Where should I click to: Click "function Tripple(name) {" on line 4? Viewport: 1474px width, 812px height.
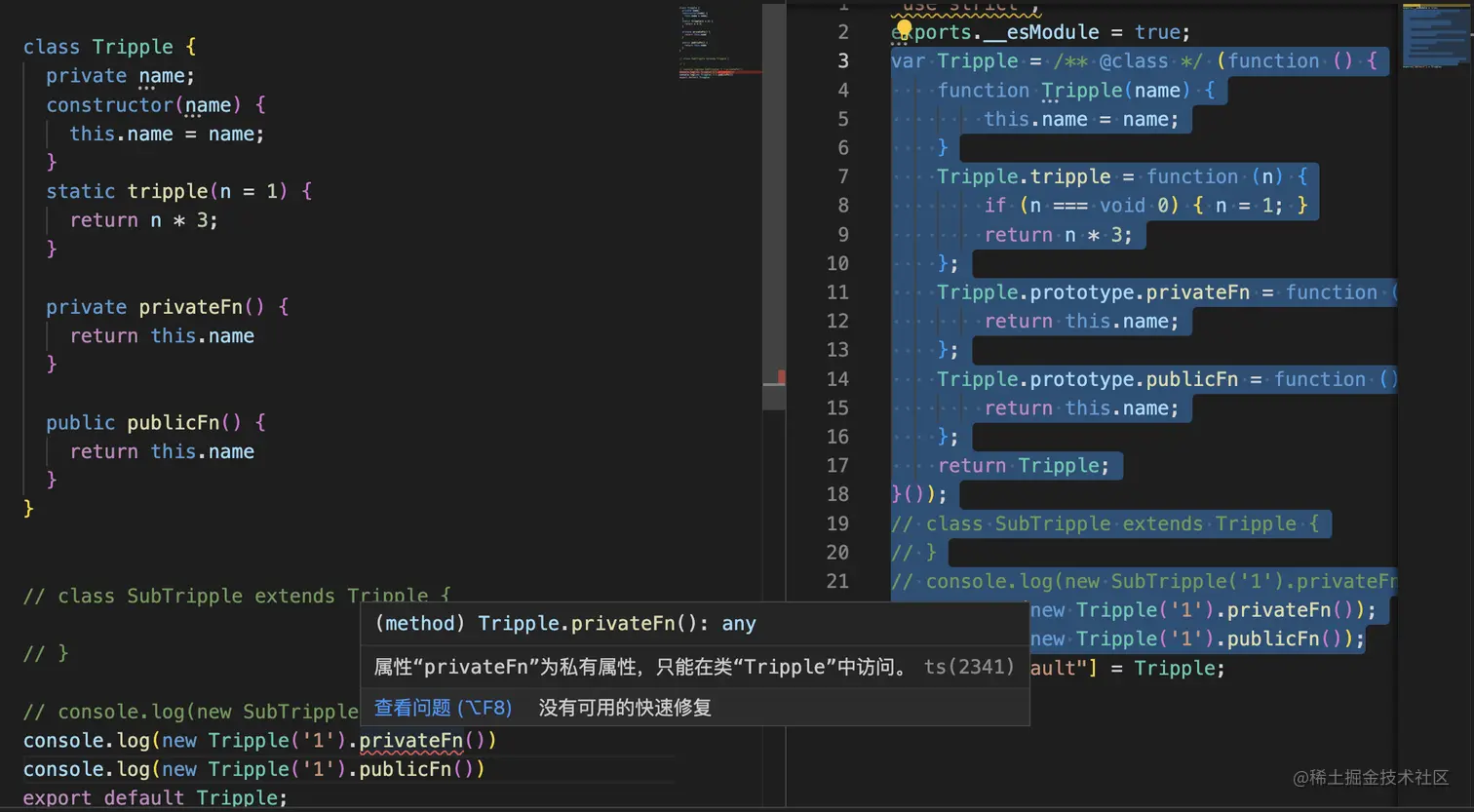pyautogui.click(x=1076, y=91)
